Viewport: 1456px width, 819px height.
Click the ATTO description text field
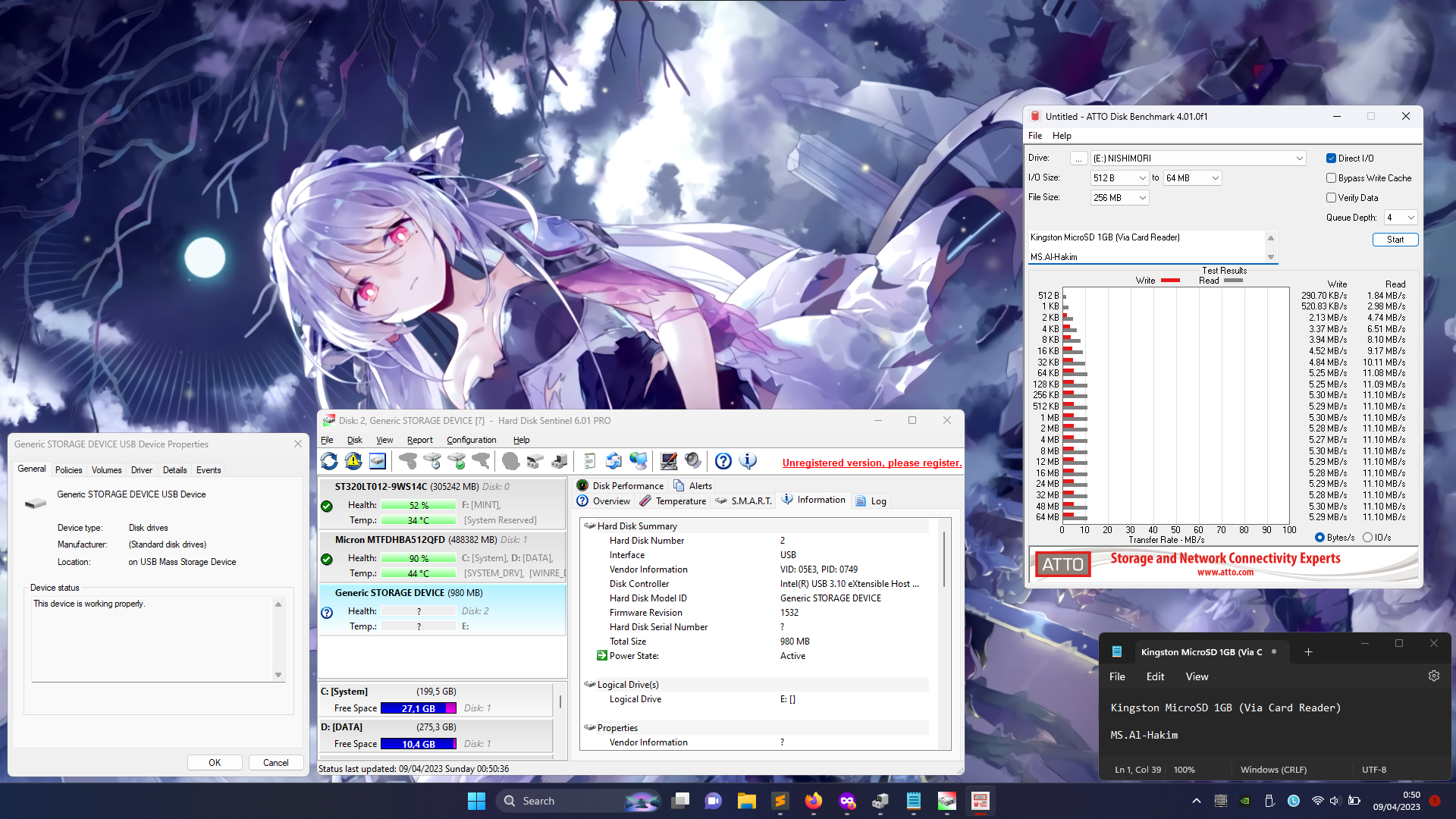(1147, 247)
